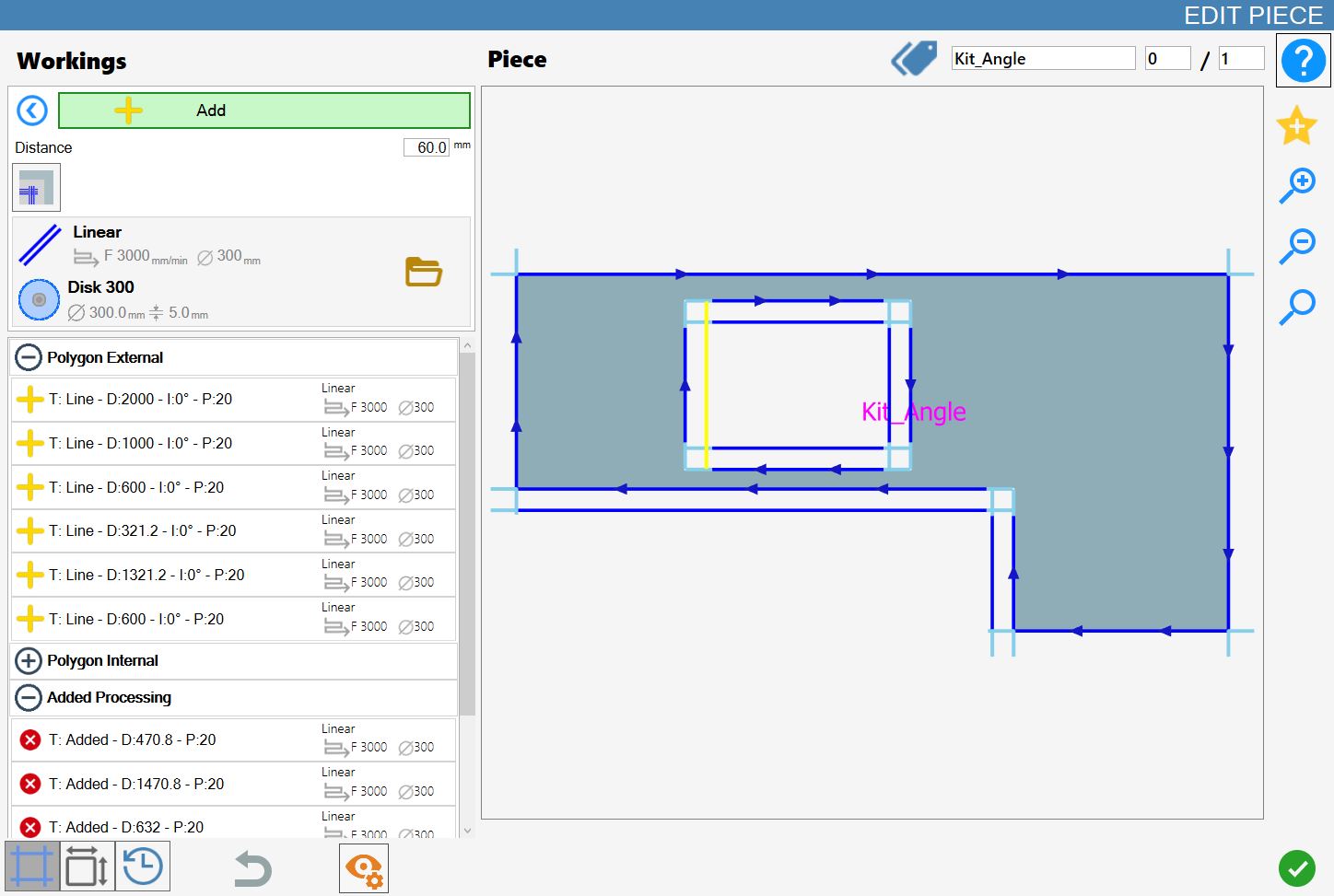Viewport: 1334px width, 896px height.
Task: Click the piece count field showing 0
Action: pos(1168,58)
